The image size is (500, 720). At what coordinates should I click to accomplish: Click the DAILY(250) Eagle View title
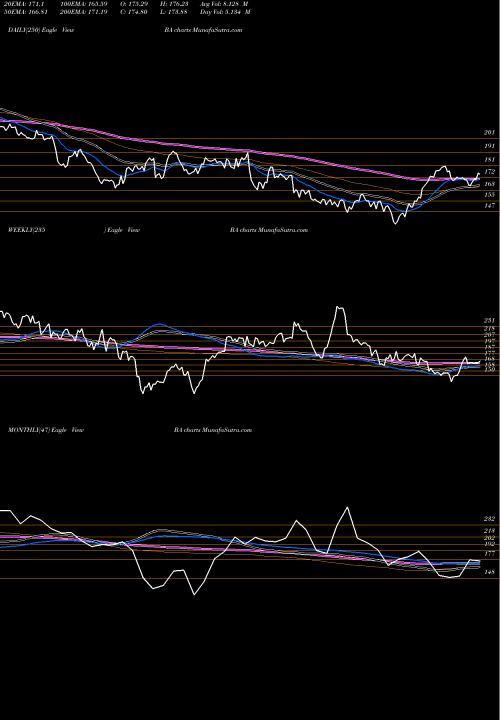[x=41, y=30]
